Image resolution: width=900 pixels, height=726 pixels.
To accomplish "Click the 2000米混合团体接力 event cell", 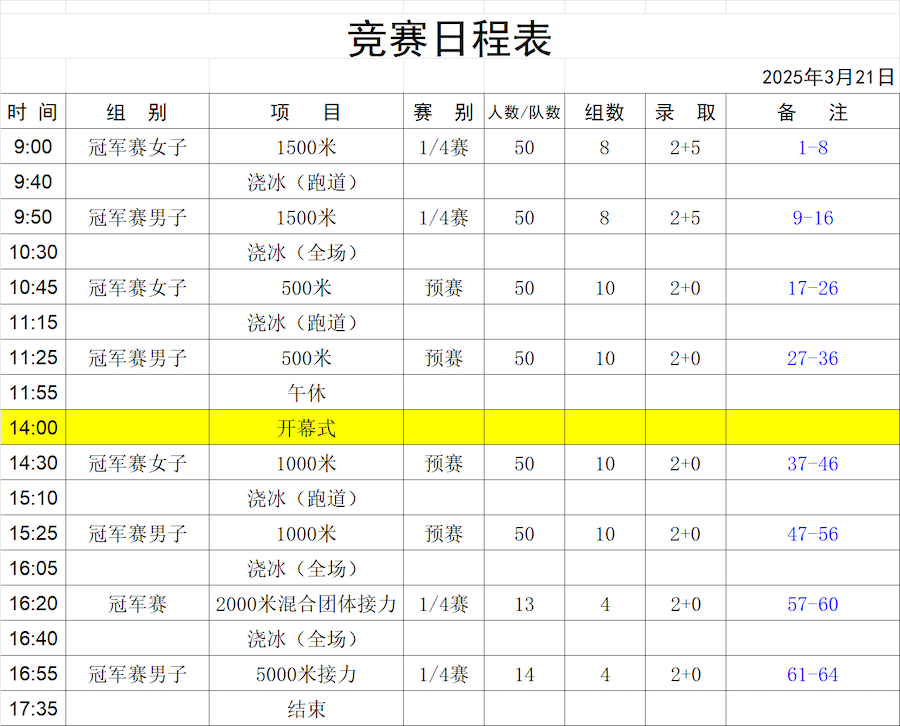I will tap(306, 604).
